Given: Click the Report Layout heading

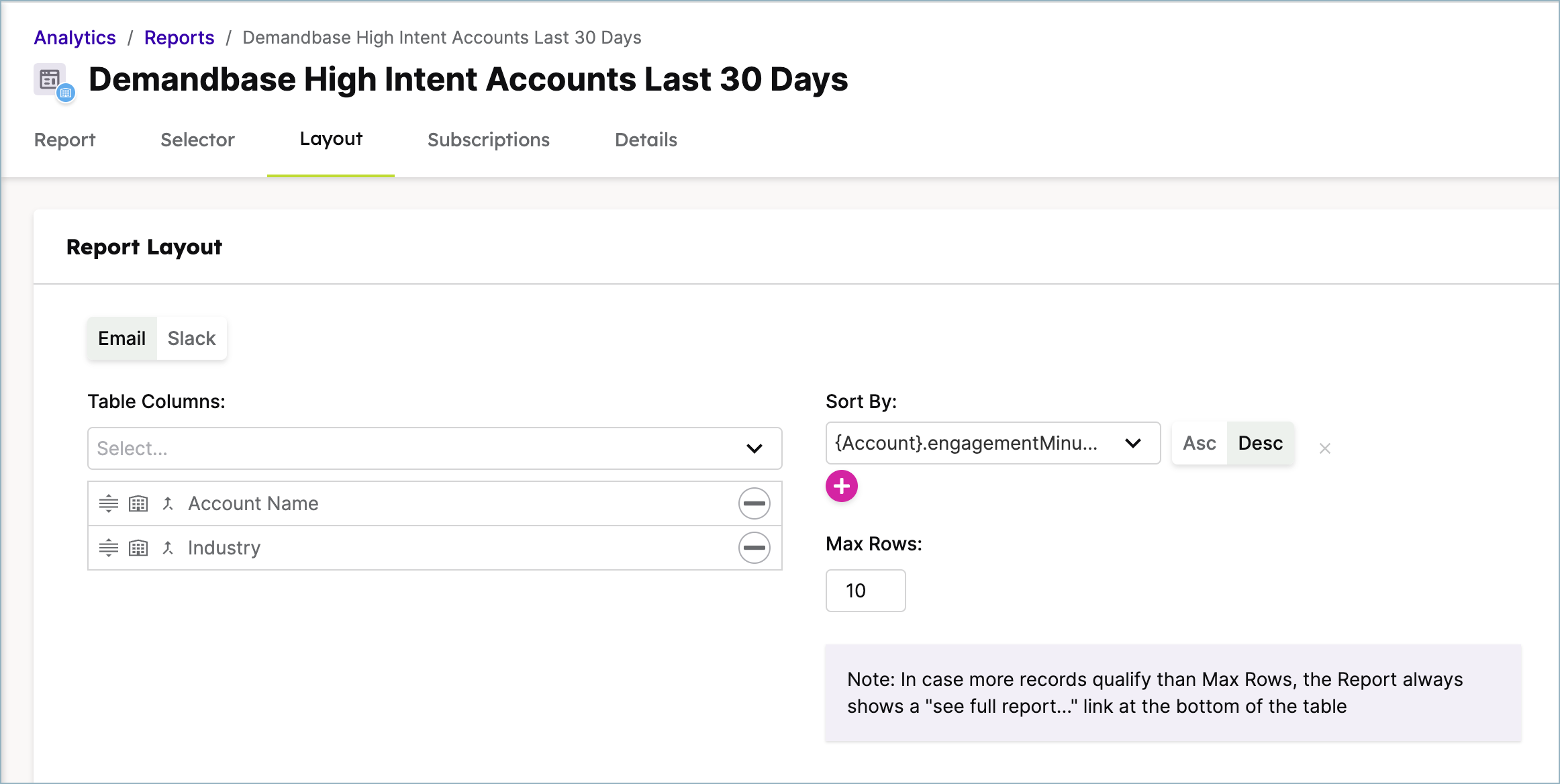Looking at the screenshot, I should (x=144, y=247).
